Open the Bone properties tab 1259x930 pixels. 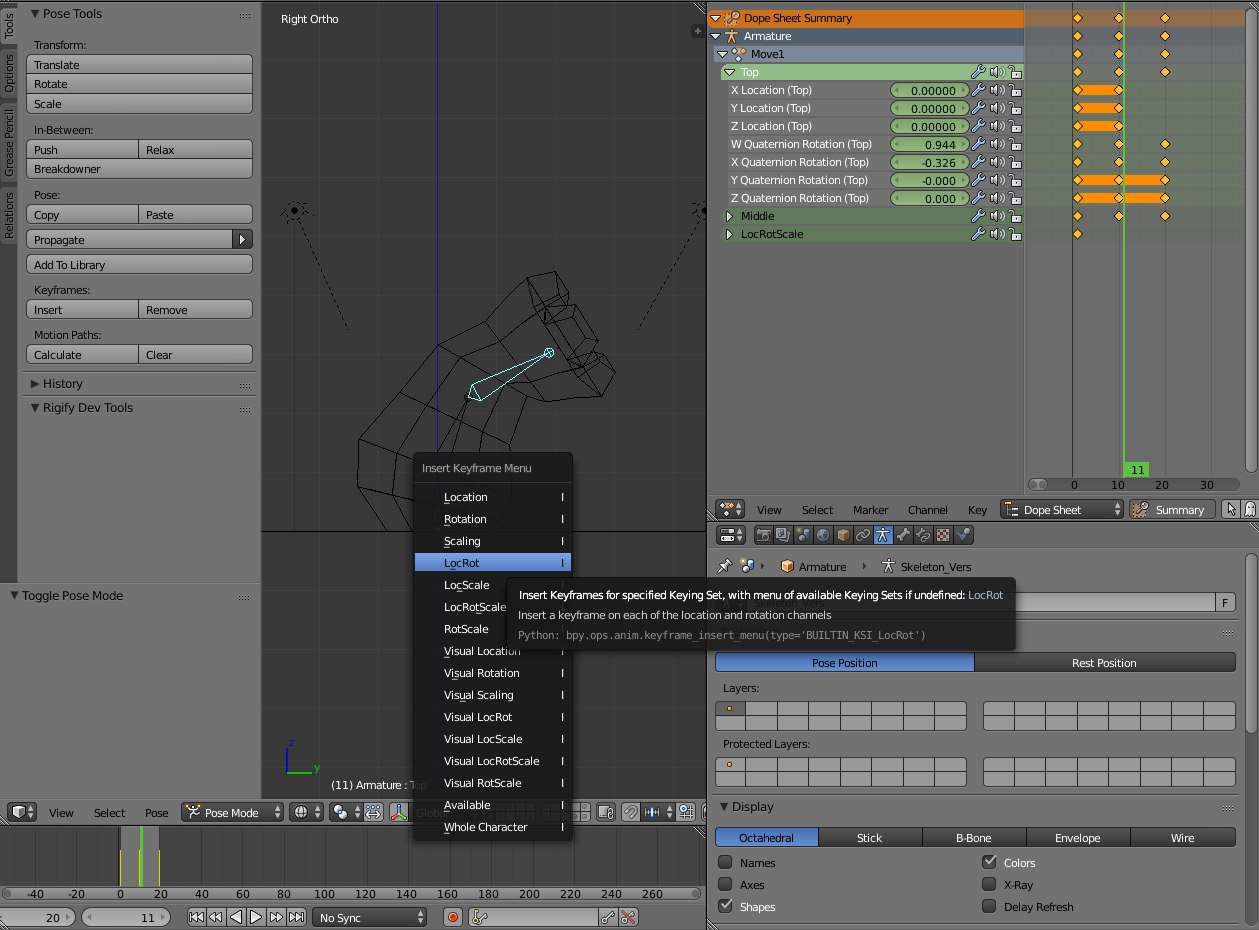(903, 535)
